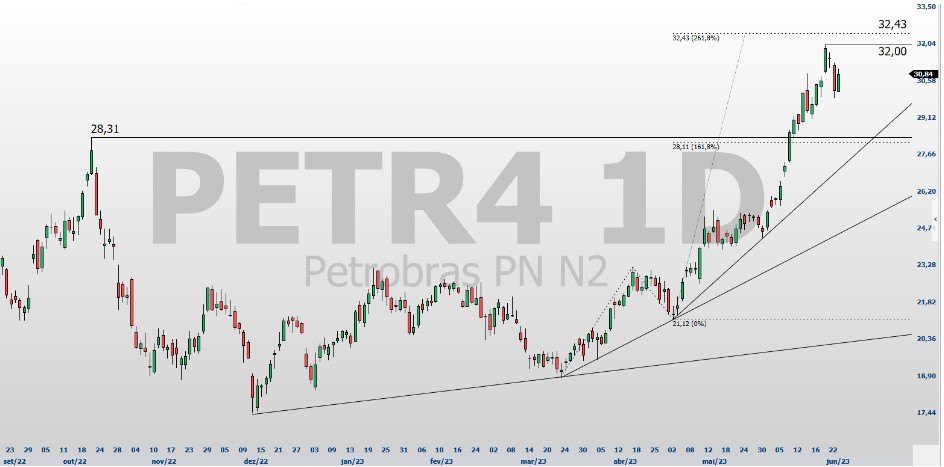944x467 pixels.
Task: Click the 17,44 value on price axis
Action: pos(925,412)
